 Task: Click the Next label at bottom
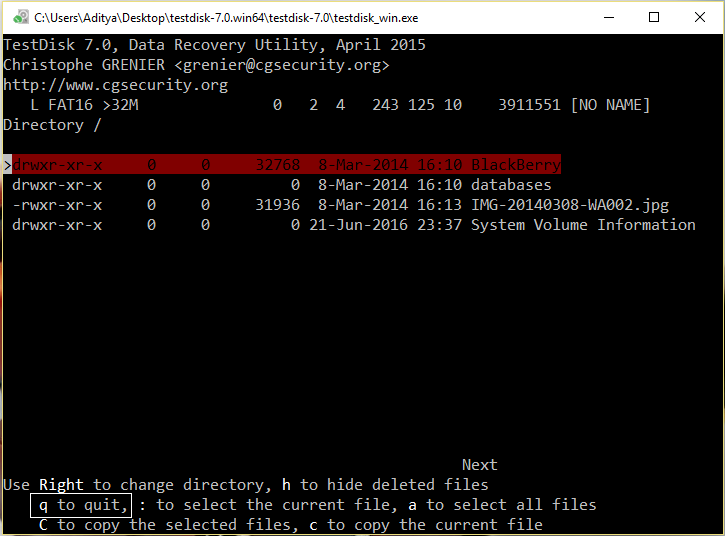[x=479, y=465]
